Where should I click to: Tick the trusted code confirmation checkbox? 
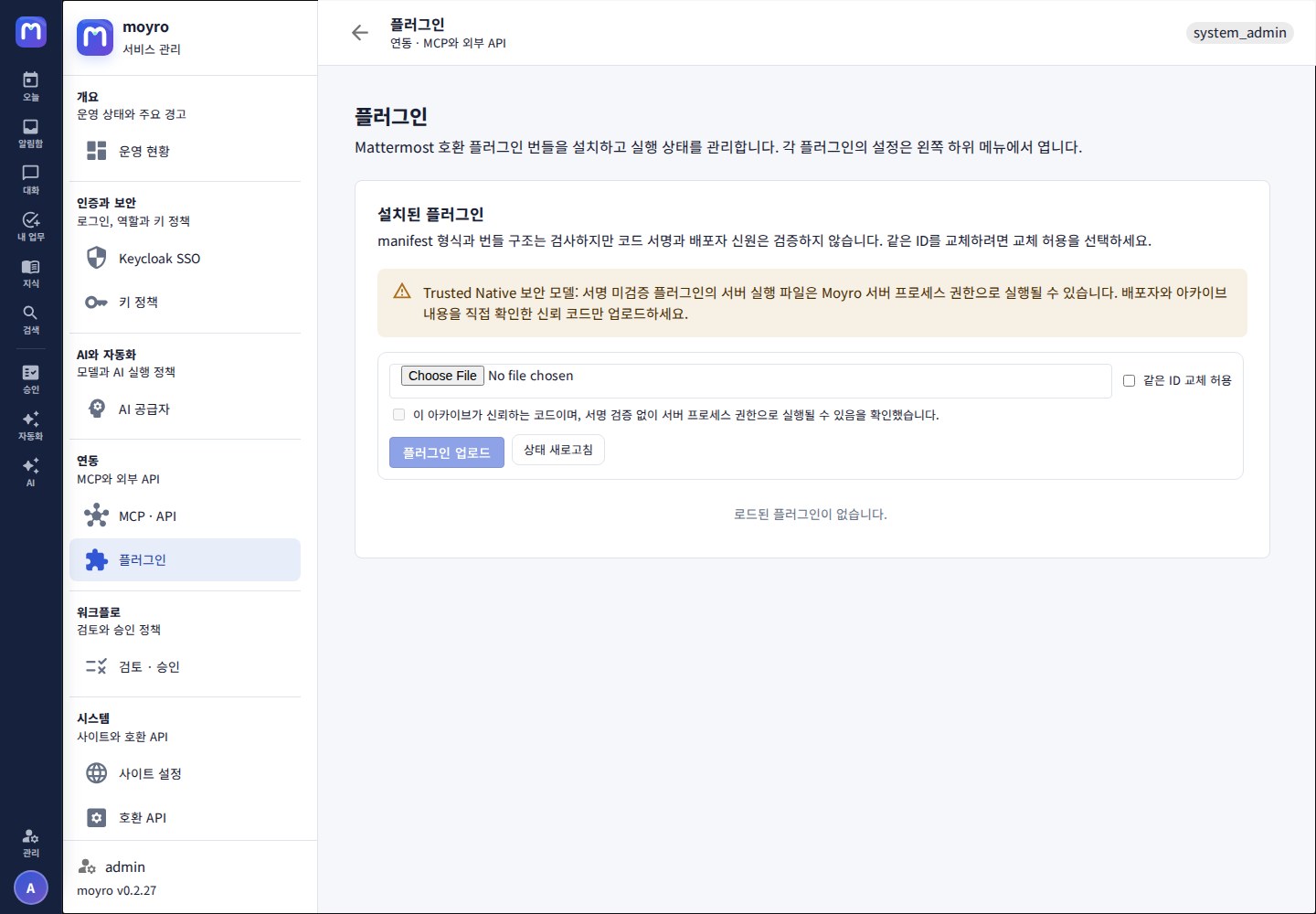click(398, 414)
